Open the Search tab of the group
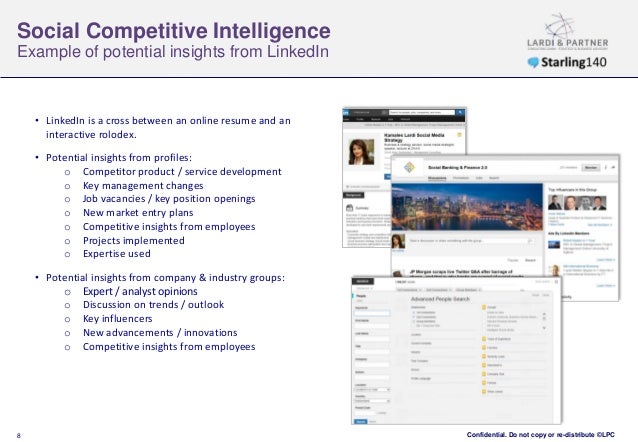 point(494,178)
